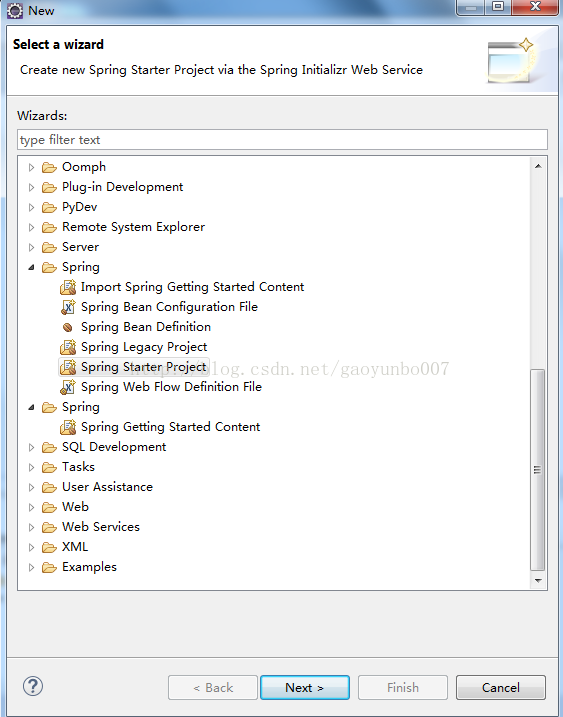This screenshot has height=717, width=563.
Task: Focus the type filter text field
Action: (x=282, y=139)
